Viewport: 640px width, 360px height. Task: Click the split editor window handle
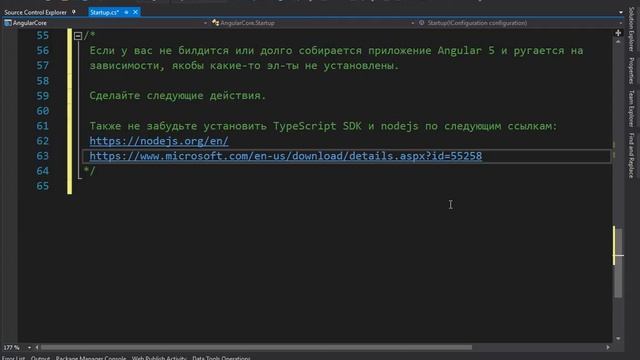[x=618, y=33]
